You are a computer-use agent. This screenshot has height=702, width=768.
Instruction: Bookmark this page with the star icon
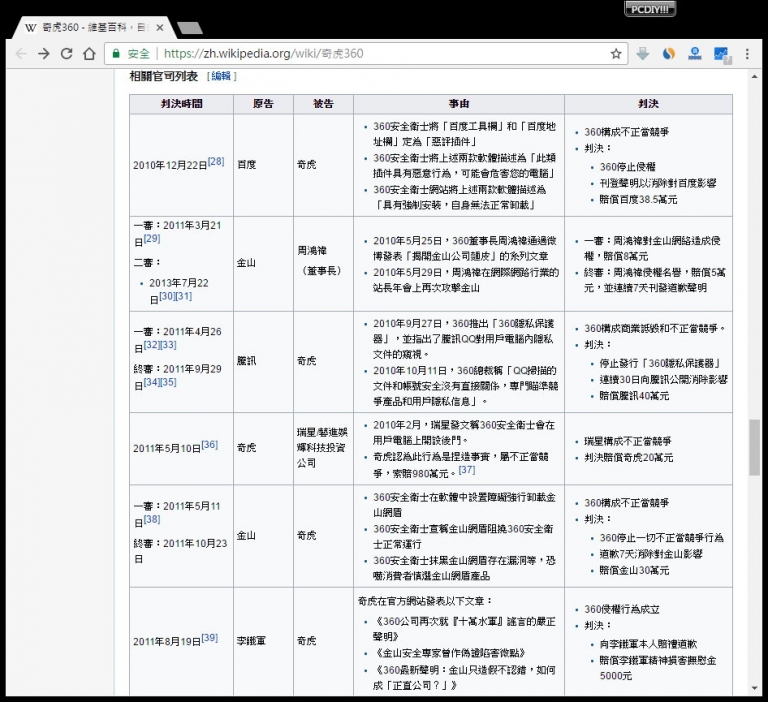(x=616, y=54)
